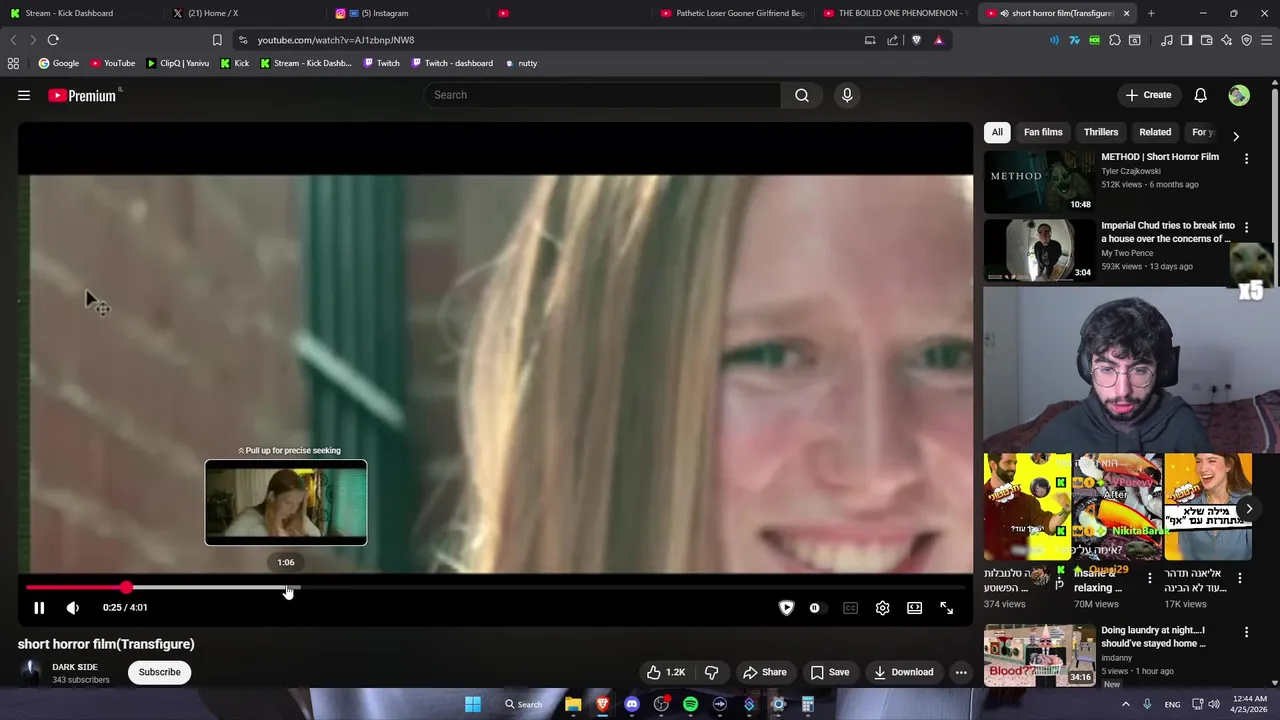
Task: Open YouTube notifications bell
Action: point(1200,95)
